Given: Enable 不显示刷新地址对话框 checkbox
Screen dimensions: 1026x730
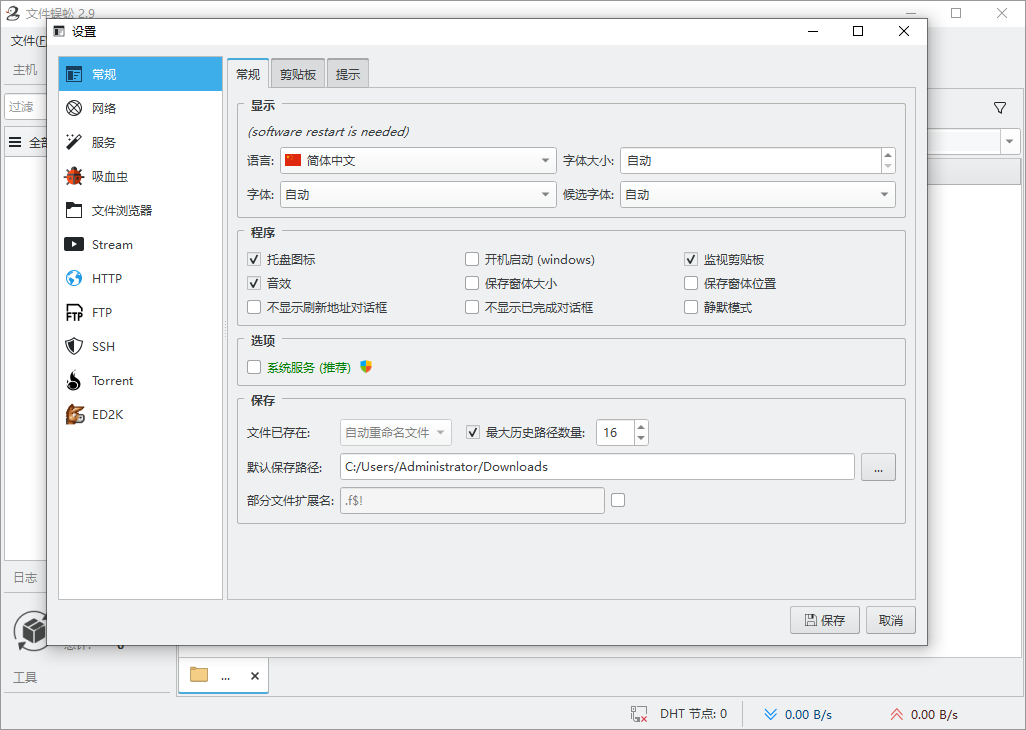Looking at the screenshot, I should 254,307.
